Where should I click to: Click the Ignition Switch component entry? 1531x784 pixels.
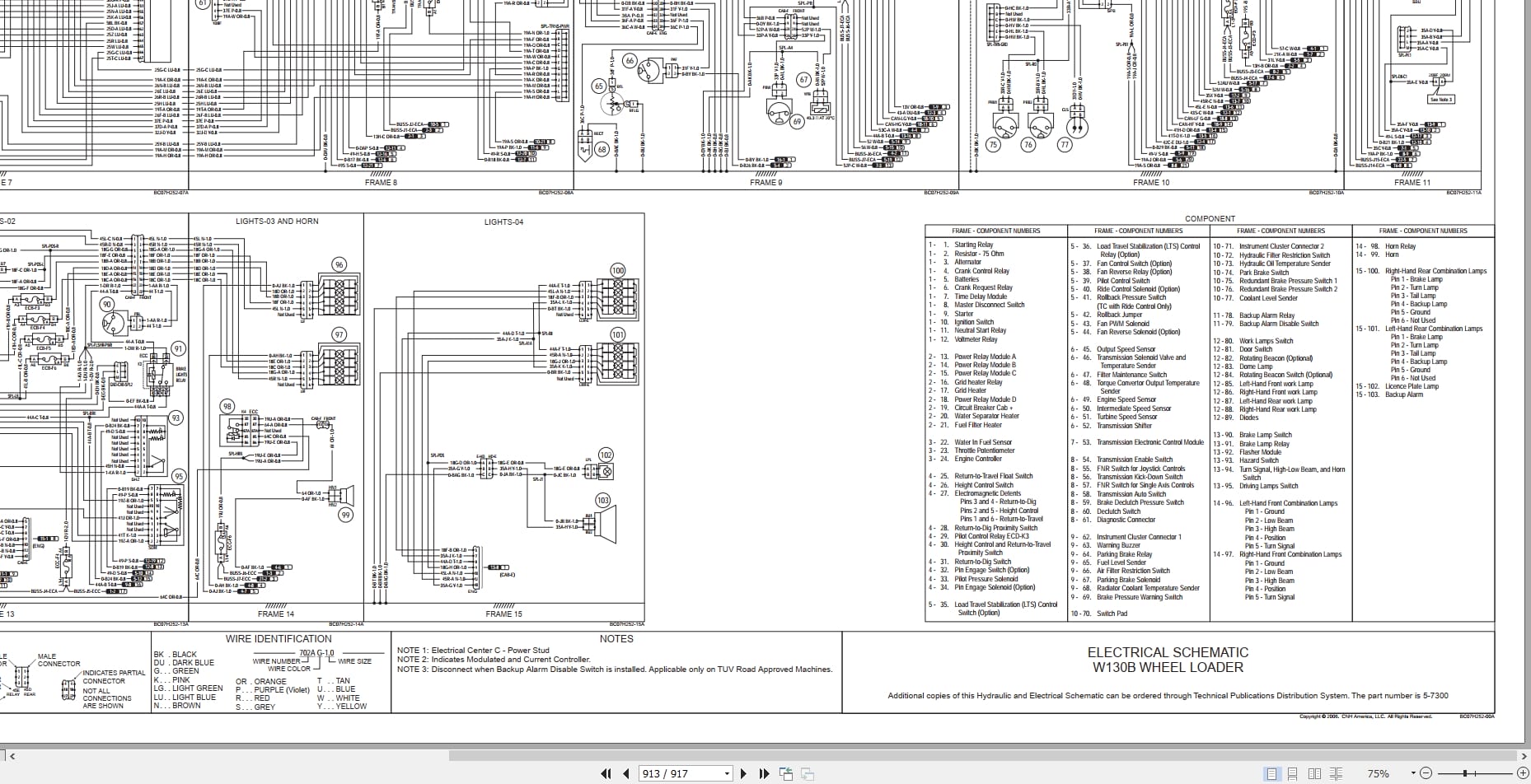point(962,322)
